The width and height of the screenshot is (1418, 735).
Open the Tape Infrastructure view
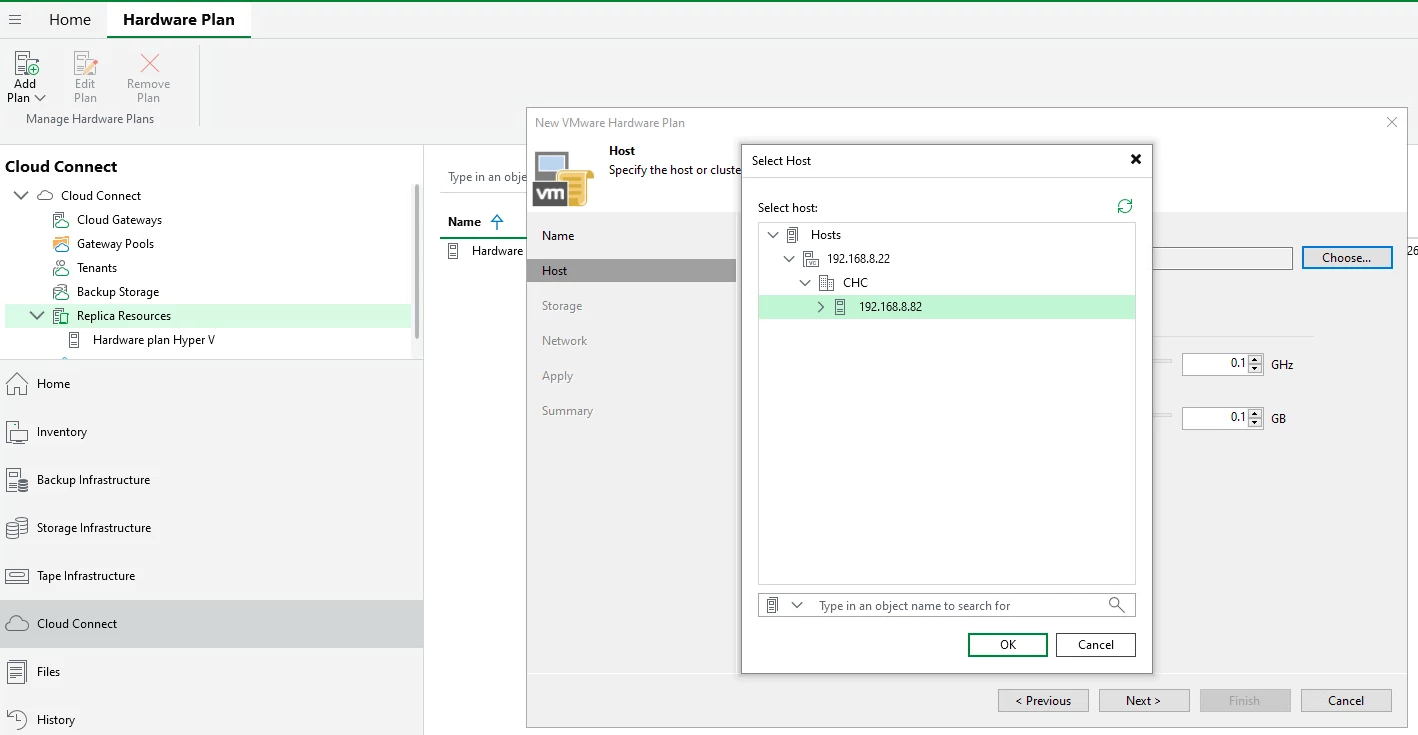86,576
